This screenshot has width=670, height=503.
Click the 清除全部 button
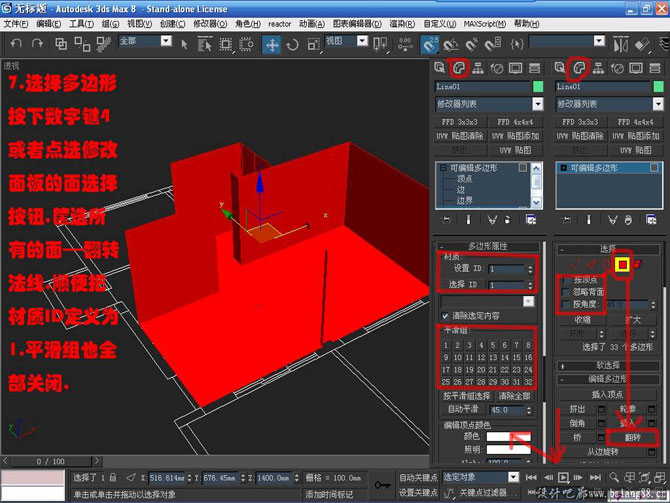pyautogui.click(x=514, y=396)
